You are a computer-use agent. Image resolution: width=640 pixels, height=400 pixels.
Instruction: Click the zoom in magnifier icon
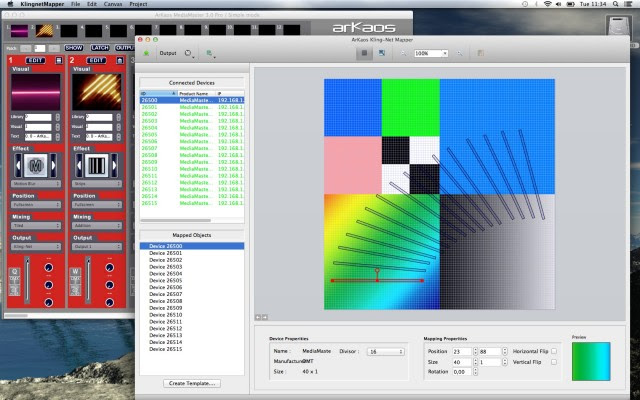(x=460, y=53)
